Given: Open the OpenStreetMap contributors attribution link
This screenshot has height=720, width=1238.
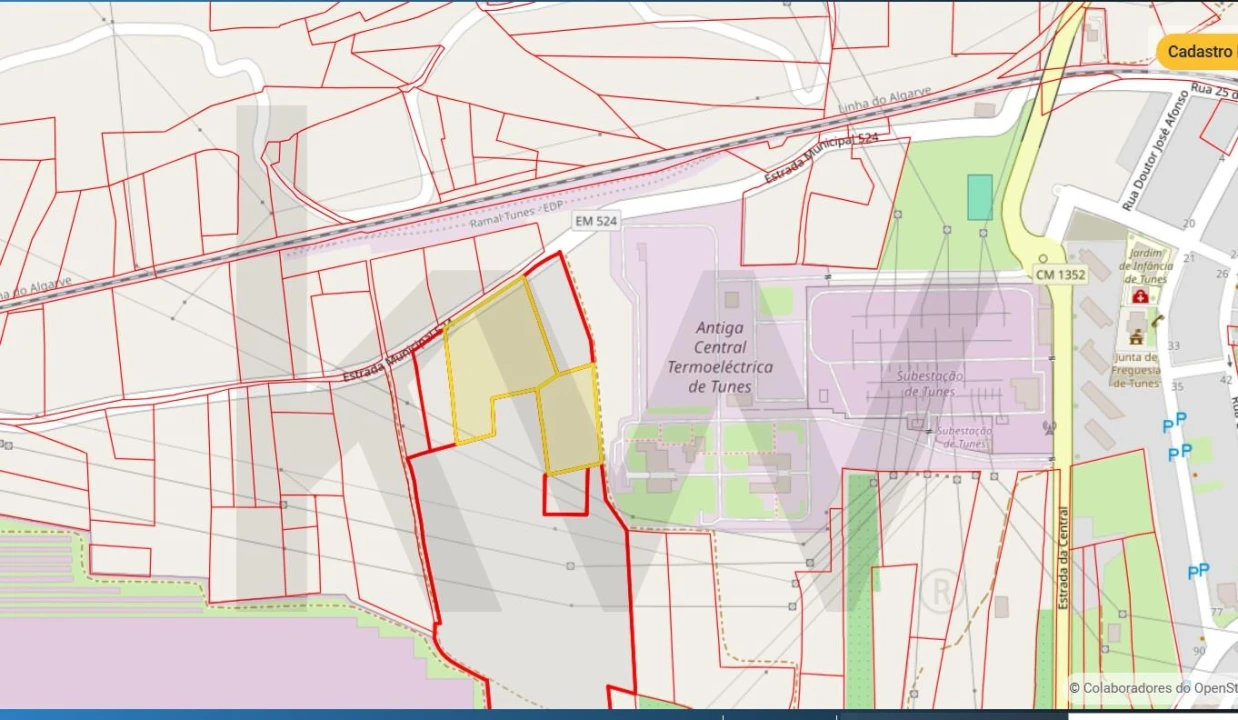Looking at the screenshot, I should click(1153, 687).
